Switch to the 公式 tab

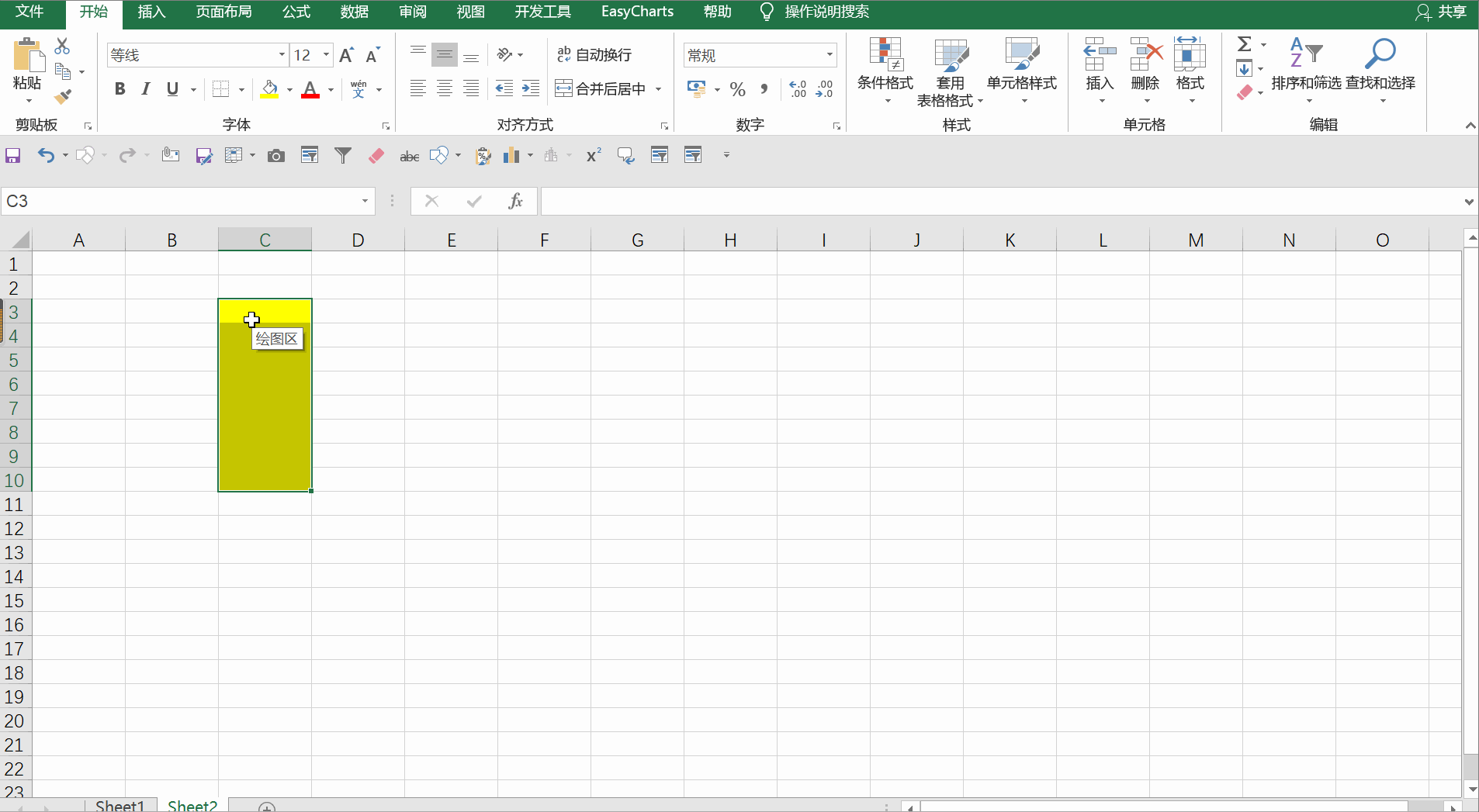[296, 12]
